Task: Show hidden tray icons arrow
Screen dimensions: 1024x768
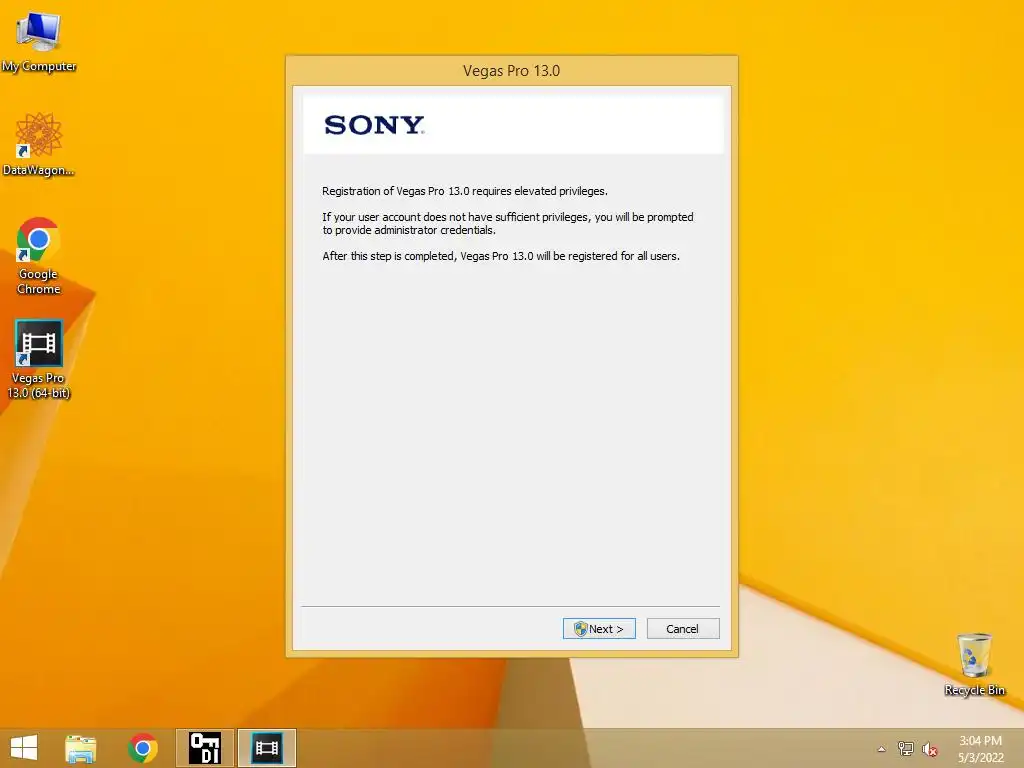Action: click(x=882, y=749)
